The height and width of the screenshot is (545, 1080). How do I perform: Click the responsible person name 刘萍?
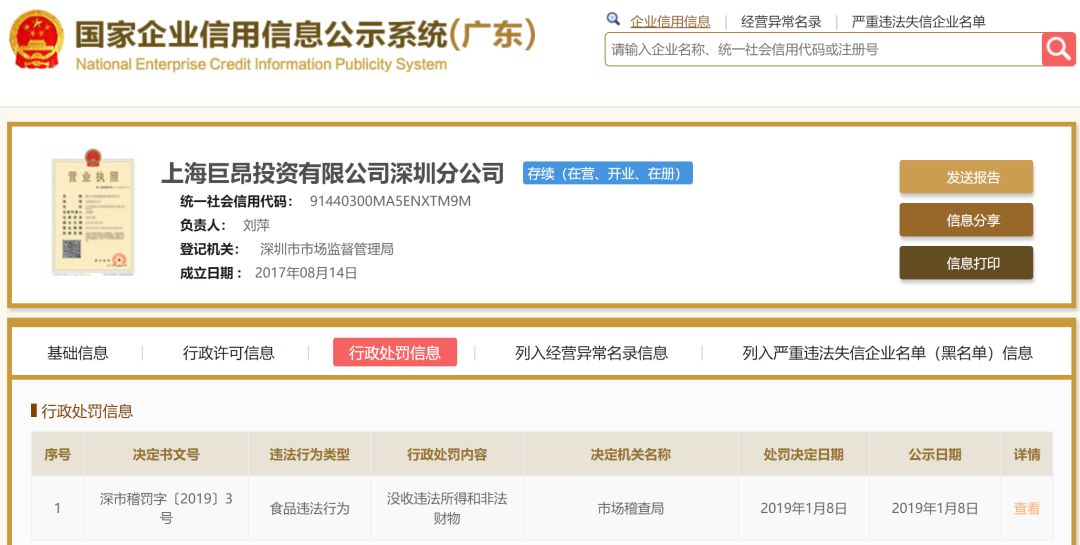(x=257, y=225)
